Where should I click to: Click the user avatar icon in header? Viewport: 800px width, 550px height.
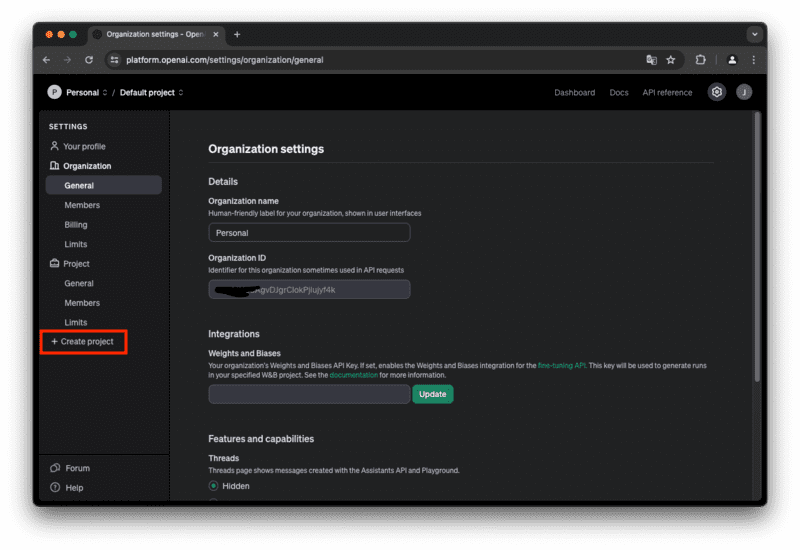point(744,92)
